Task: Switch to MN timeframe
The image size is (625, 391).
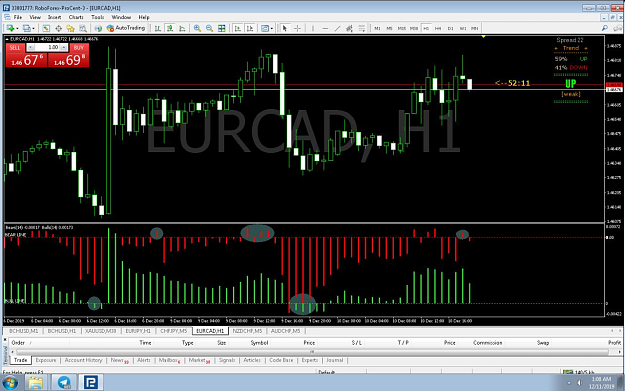Action: point(475,28)
